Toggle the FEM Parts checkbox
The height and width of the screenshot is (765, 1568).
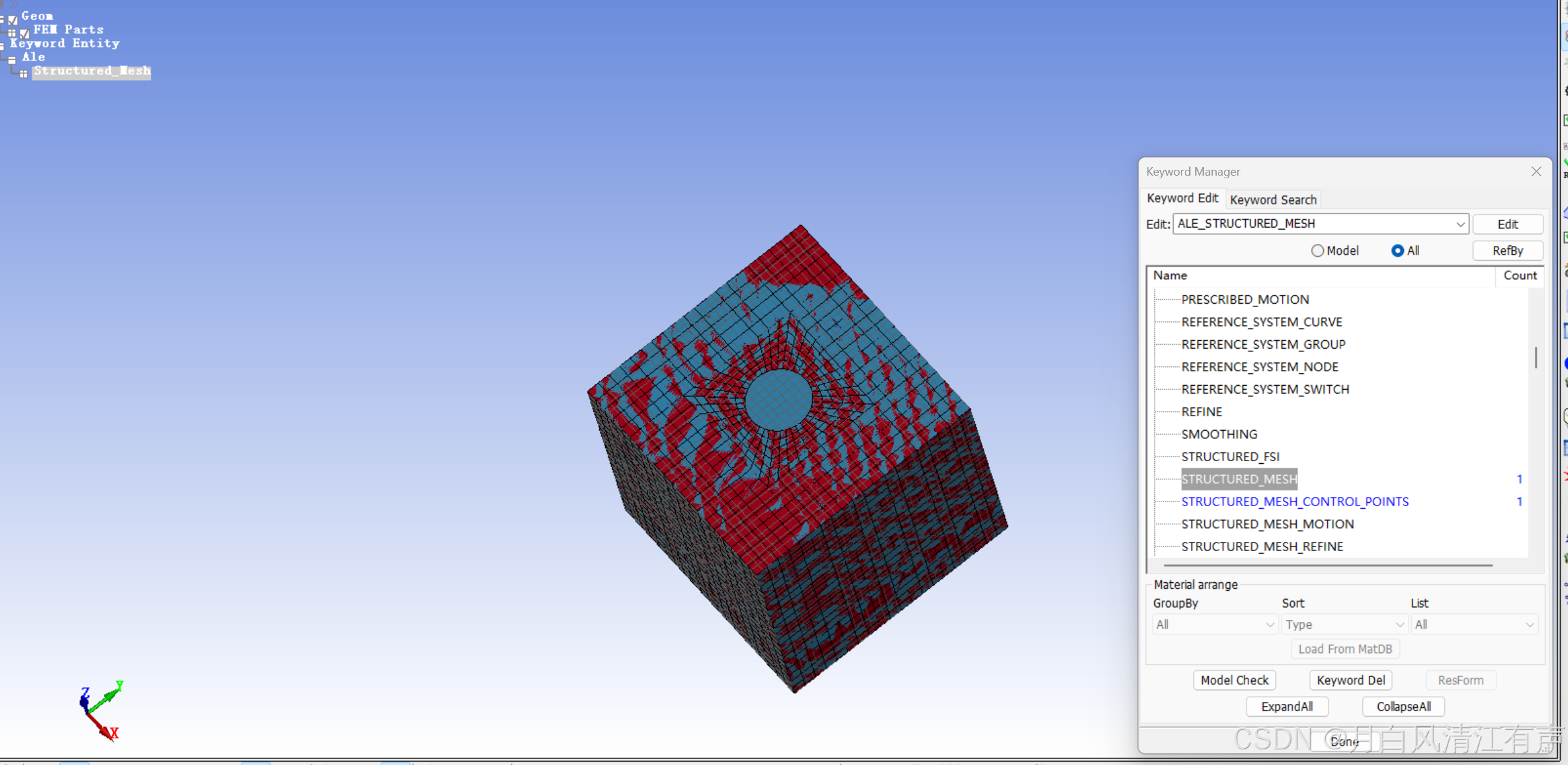pos(25,33)
